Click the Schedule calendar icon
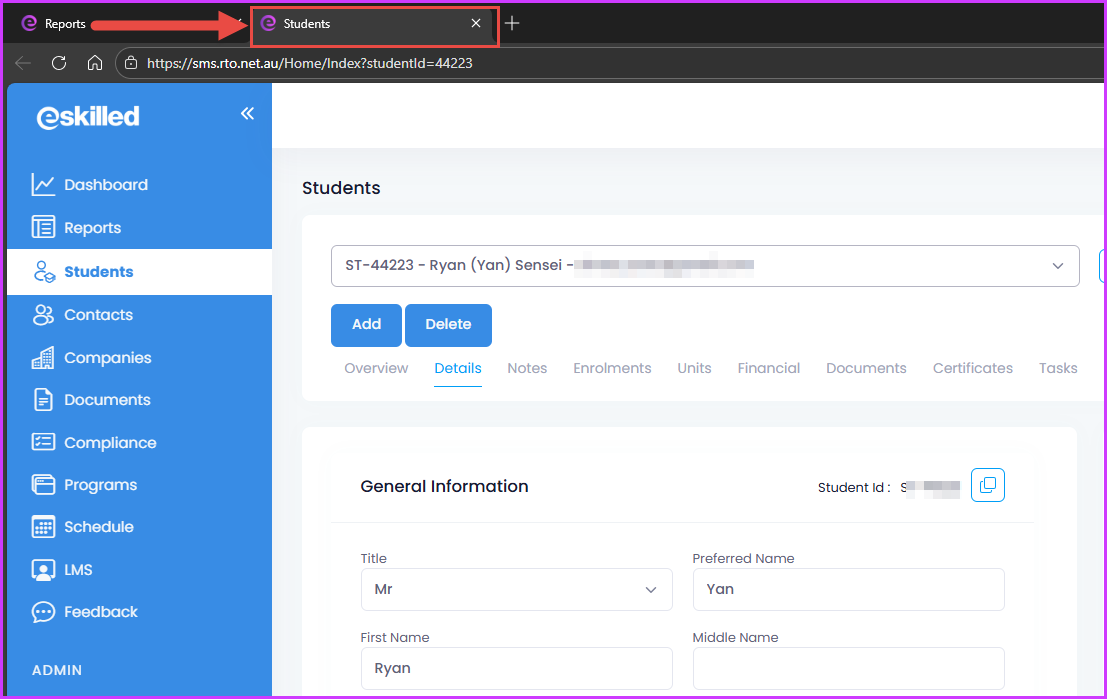Screen dimensions: 1107x699 pyautogui.click(x=43, y=527)
